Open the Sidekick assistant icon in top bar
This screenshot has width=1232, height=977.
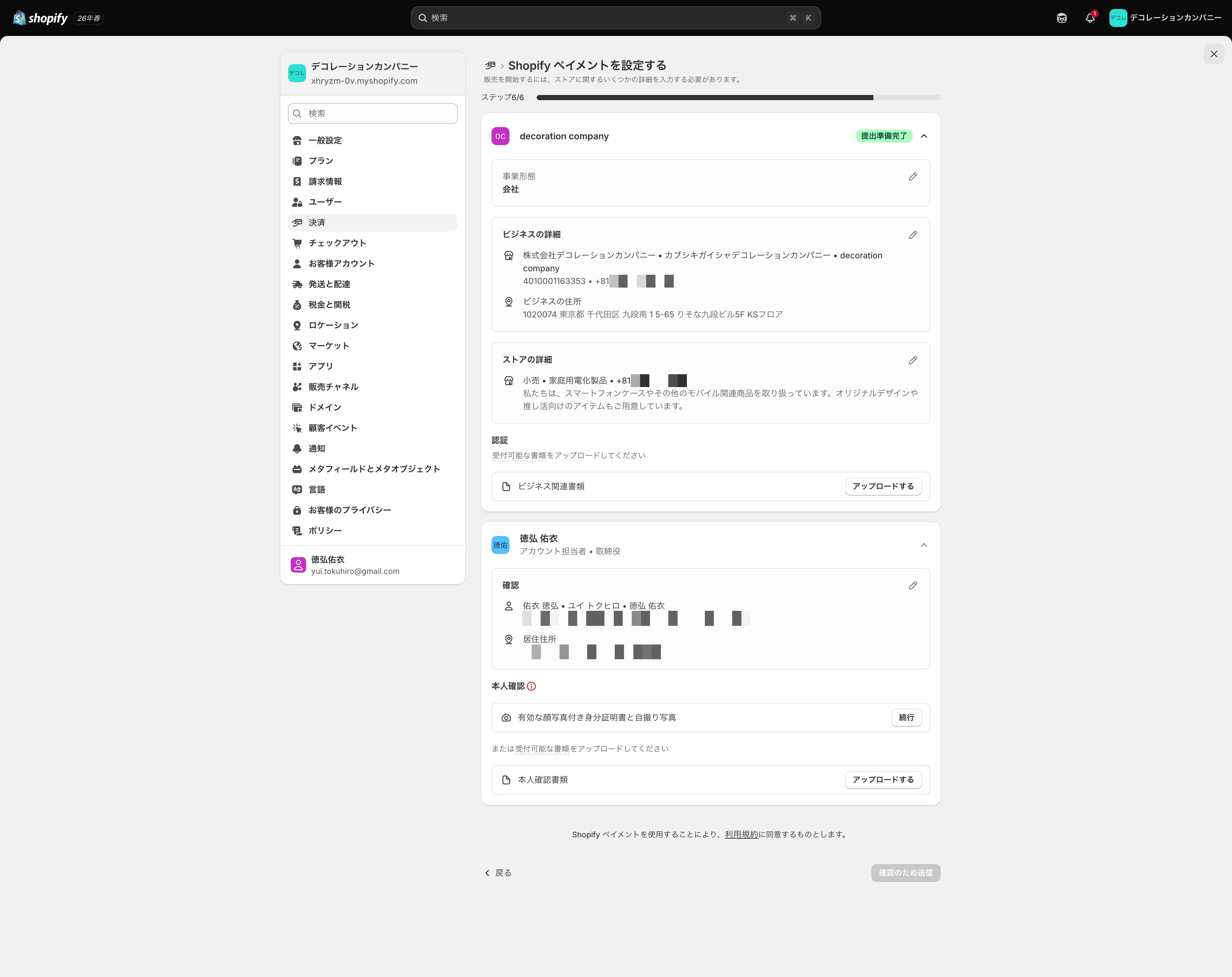pyautogui.click(x=1062, y=18)
